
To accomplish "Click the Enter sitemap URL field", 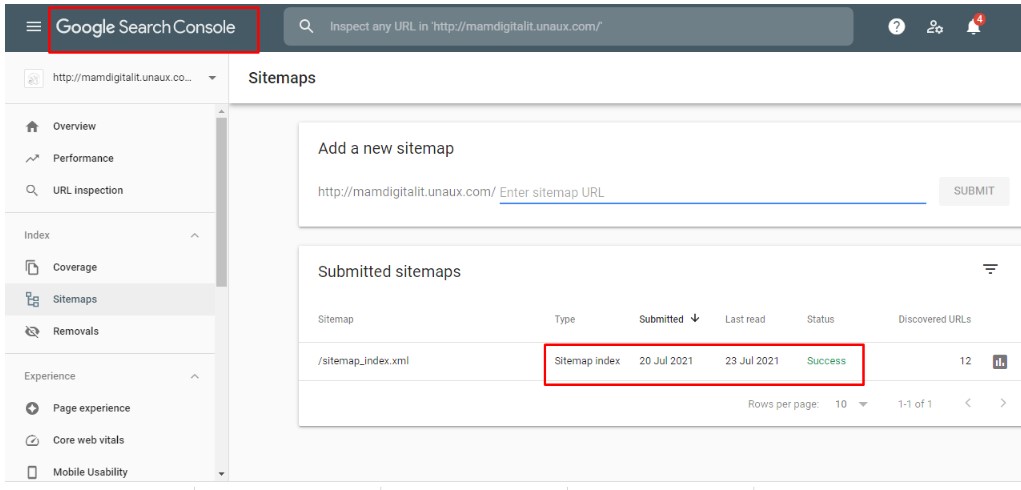I will [x=712, y=192].
